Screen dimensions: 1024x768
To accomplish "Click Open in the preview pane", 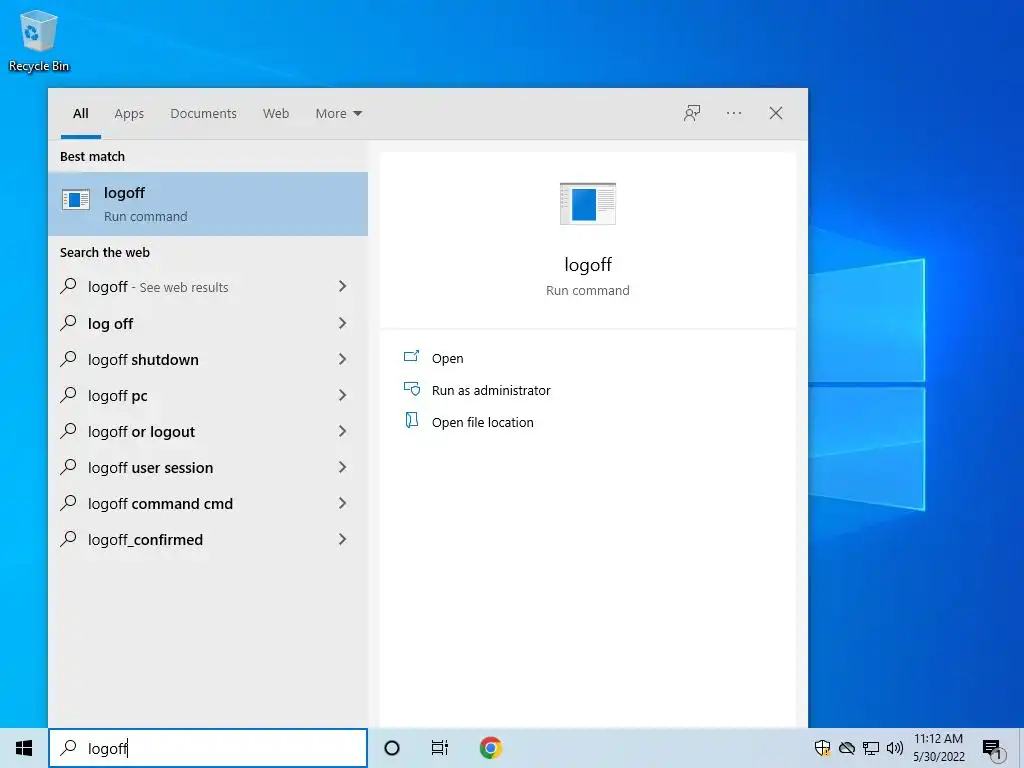I will [447, 359].
